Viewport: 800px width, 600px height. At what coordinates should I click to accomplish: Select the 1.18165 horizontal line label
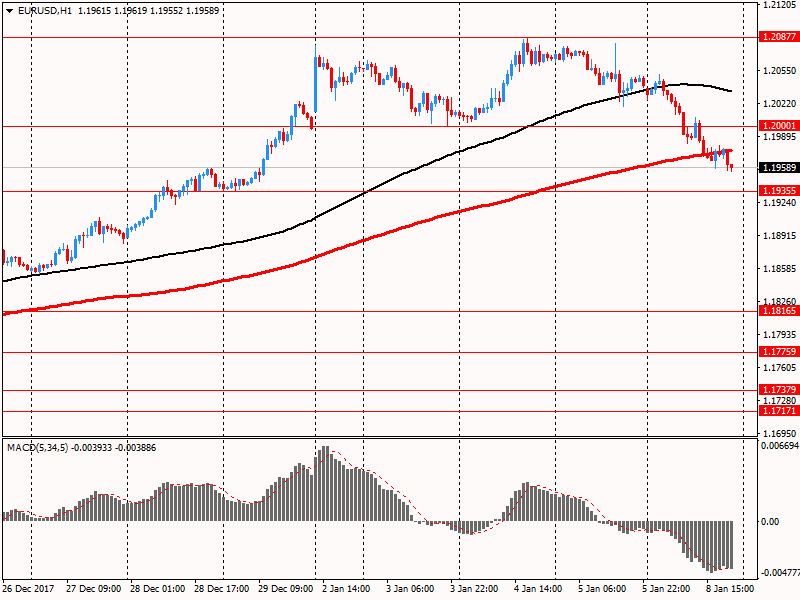tap(779, 311)
